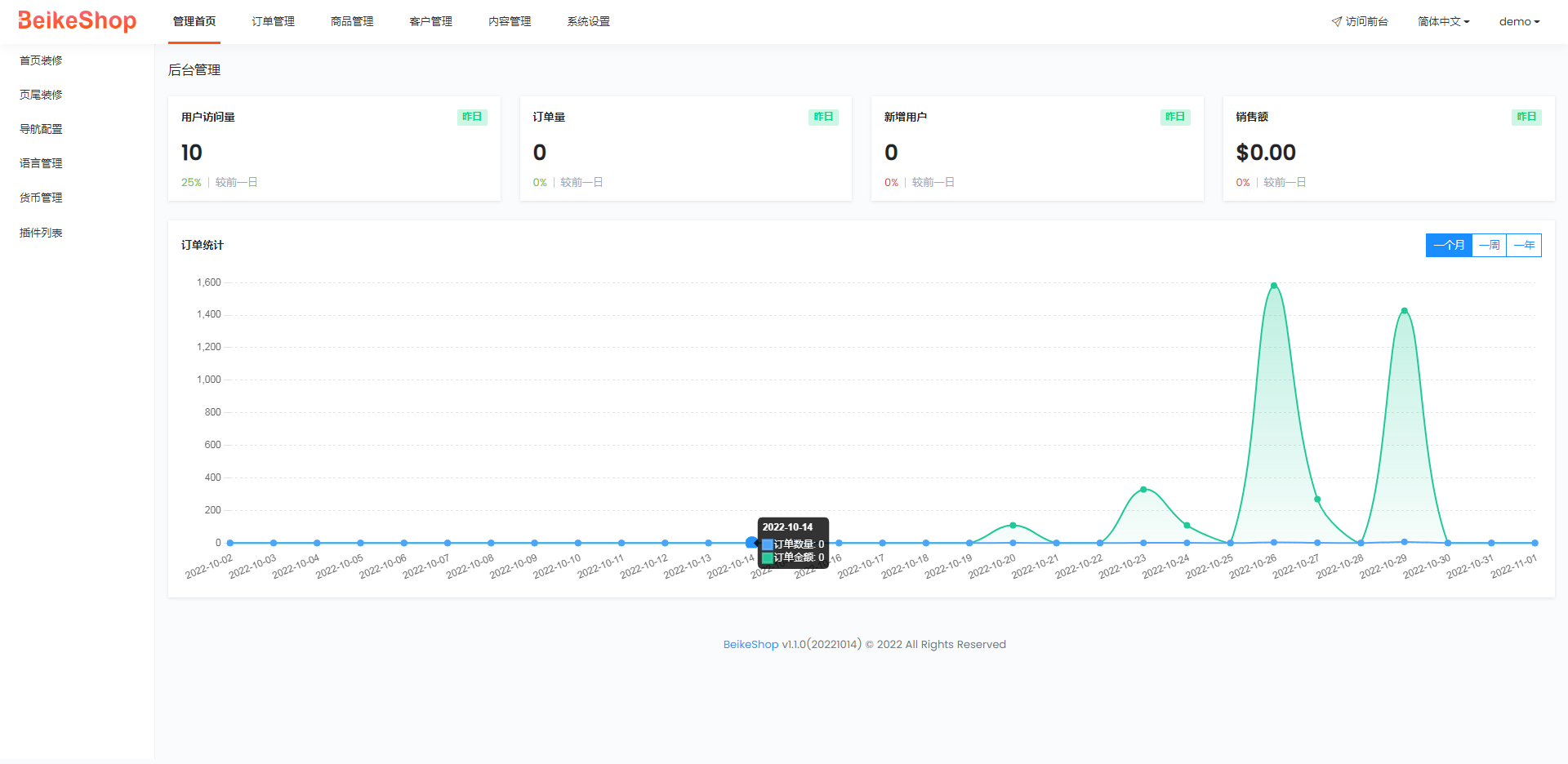Open the BeikeShop footer link

[x=751, y=644]
